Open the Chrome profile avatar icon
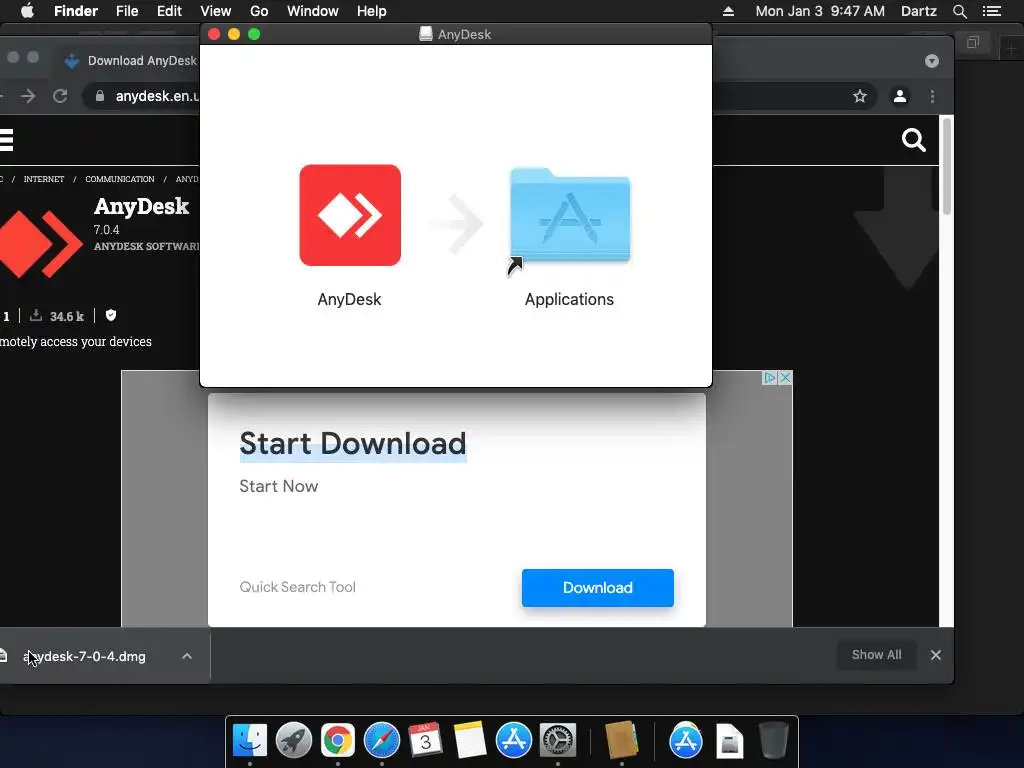 click(899, 97)
